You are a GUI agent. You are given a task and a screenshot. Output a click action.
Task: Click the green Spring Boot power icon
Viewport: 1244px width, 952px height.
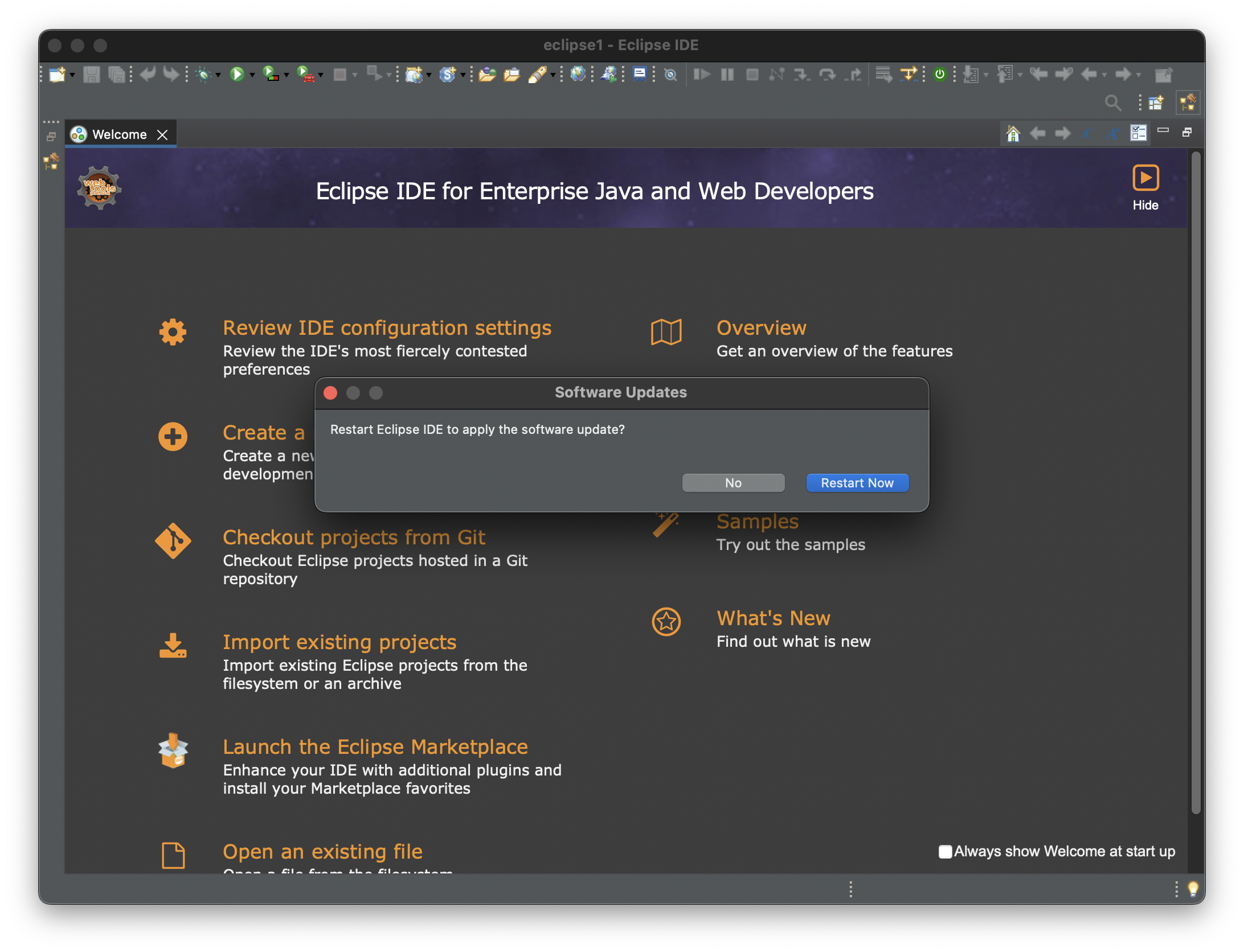[x=940, y=75]
